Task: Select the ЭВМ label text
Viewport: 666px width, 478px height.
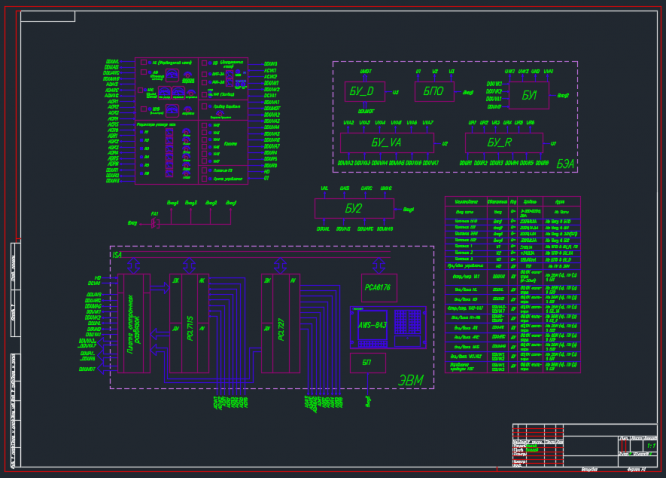Action: point(411,378)
